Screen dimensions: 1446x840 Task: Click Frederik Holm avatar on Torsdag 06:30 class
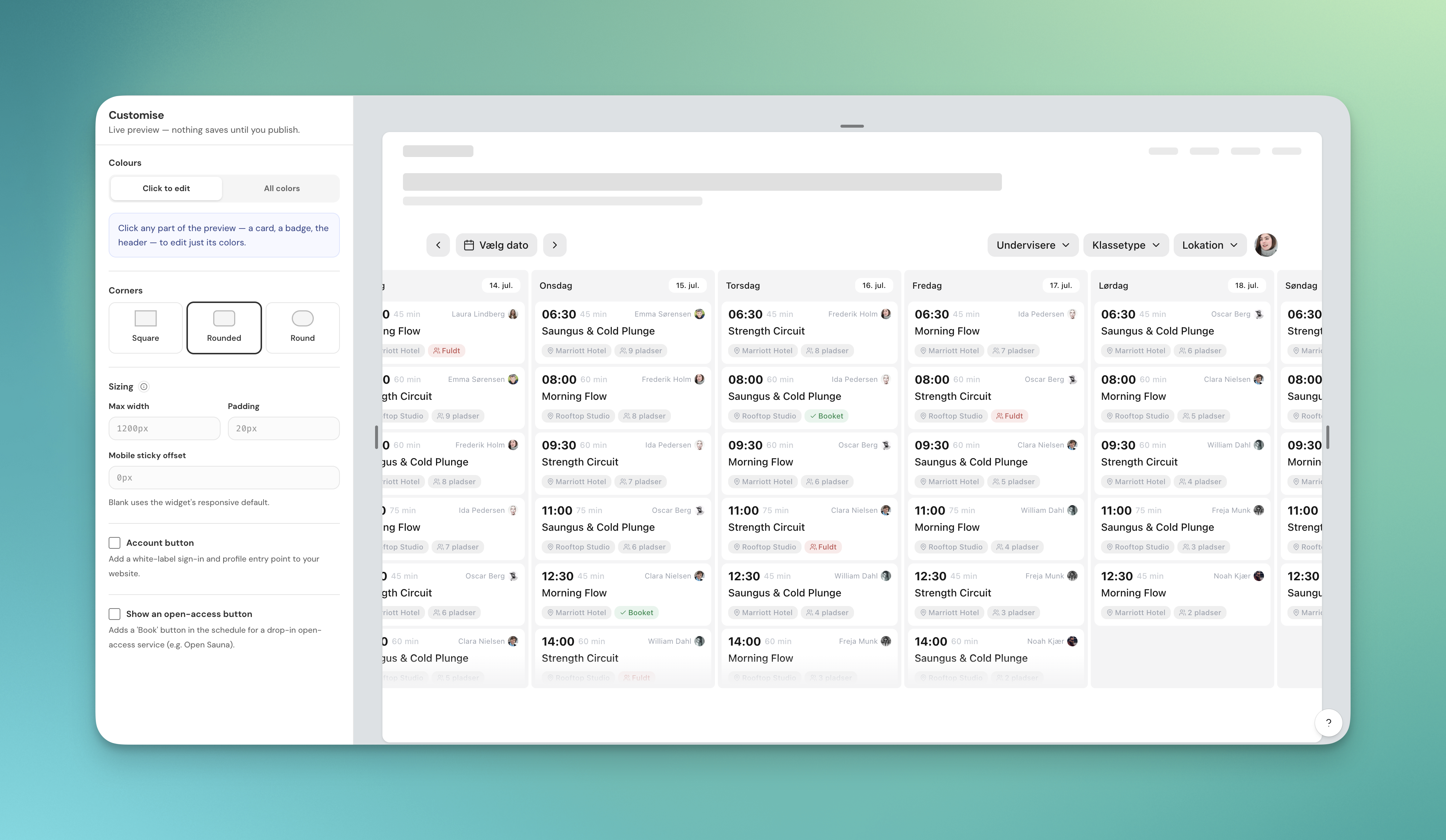pyautogui.click(x=885, y=314)
